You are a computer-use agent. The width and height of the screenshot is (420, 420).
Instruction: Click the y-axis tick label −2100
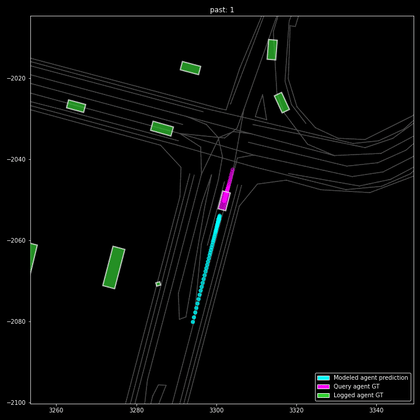16,402
